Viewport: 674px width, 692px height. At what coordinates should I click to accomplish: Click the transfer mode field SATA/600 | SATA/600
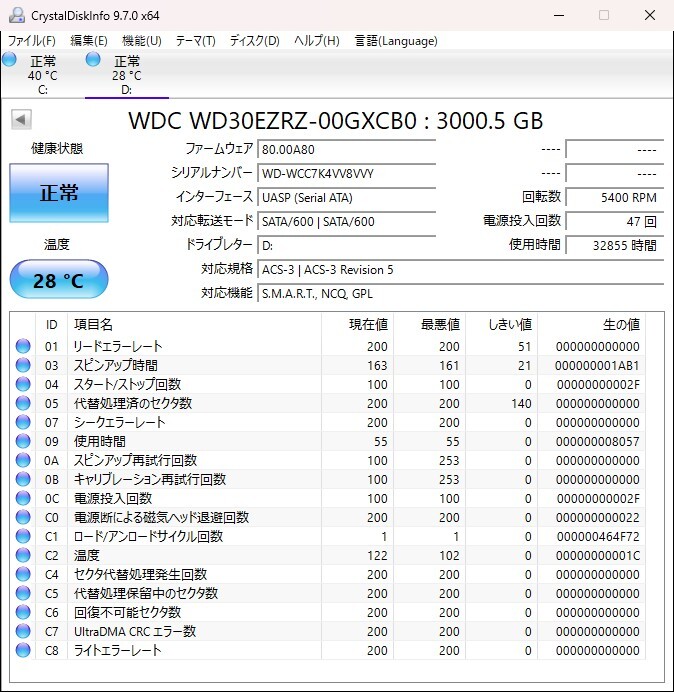click(346, 221)
